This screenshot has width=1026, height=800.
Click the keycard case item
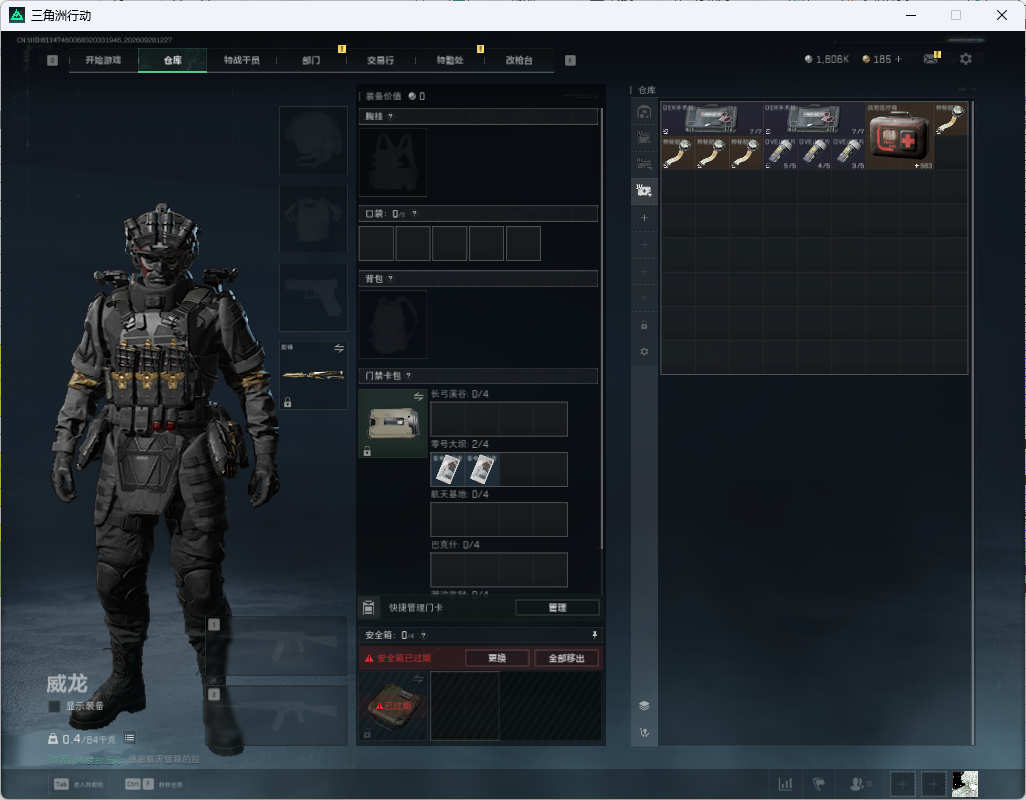[x=393, y=423]
